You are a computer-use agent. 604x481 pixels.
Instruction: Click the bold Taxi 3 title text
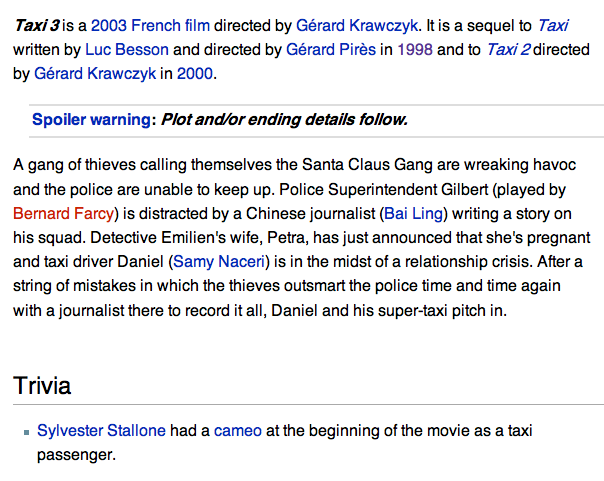pos(37,25)
